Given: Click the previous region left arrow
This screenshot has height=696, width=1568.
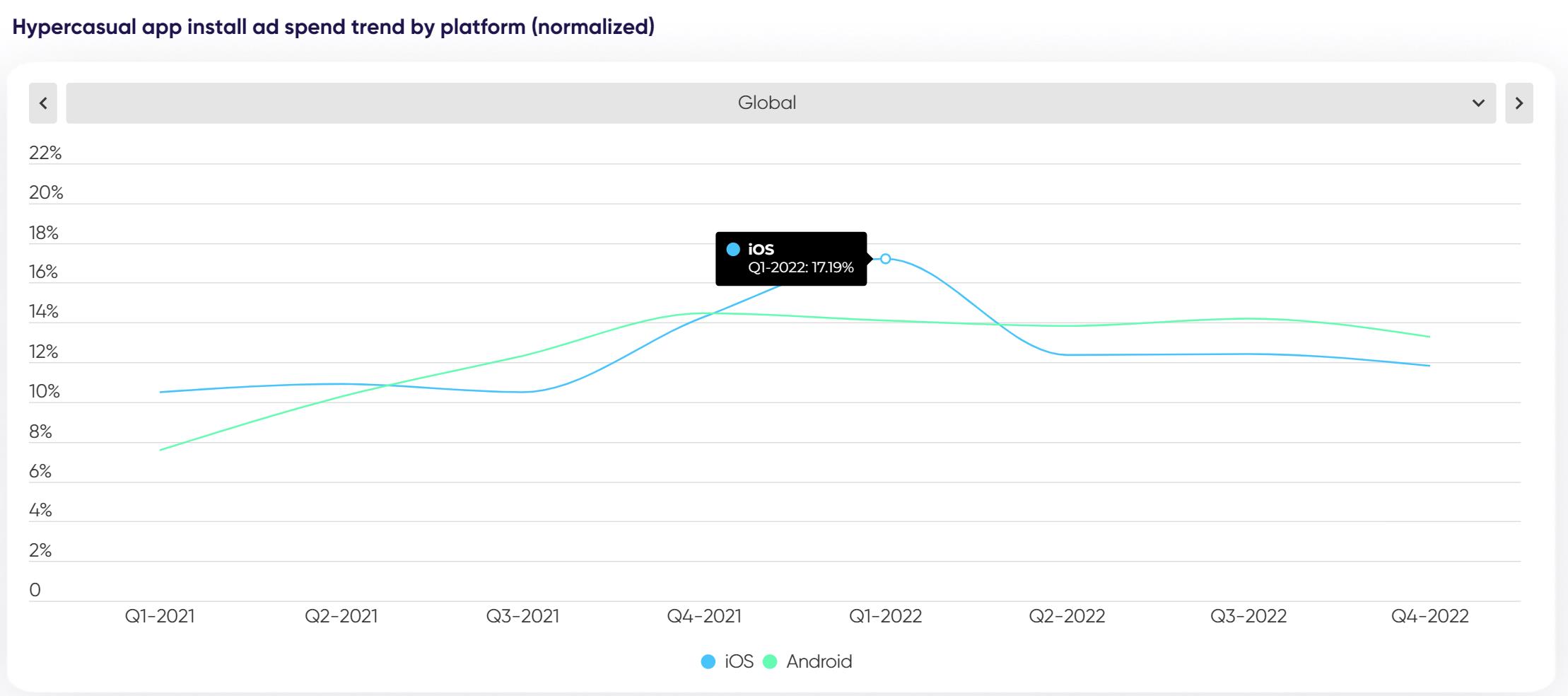Looking at the screenshot, I should click(x=43, y=103).
